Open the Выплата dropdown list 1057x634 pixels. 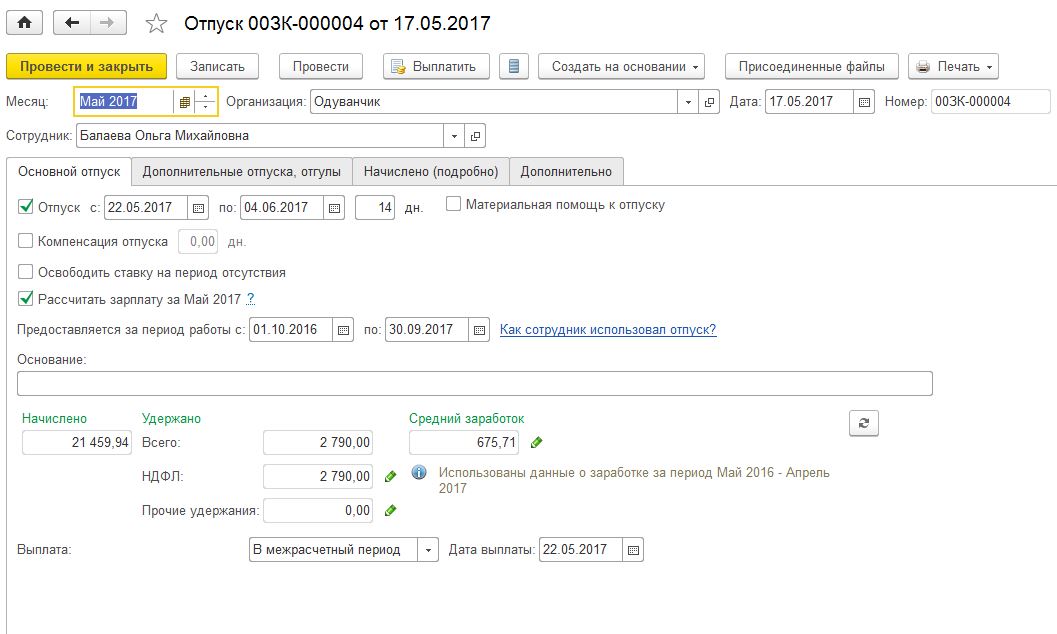pyautogui.click(x=428, y=550)
